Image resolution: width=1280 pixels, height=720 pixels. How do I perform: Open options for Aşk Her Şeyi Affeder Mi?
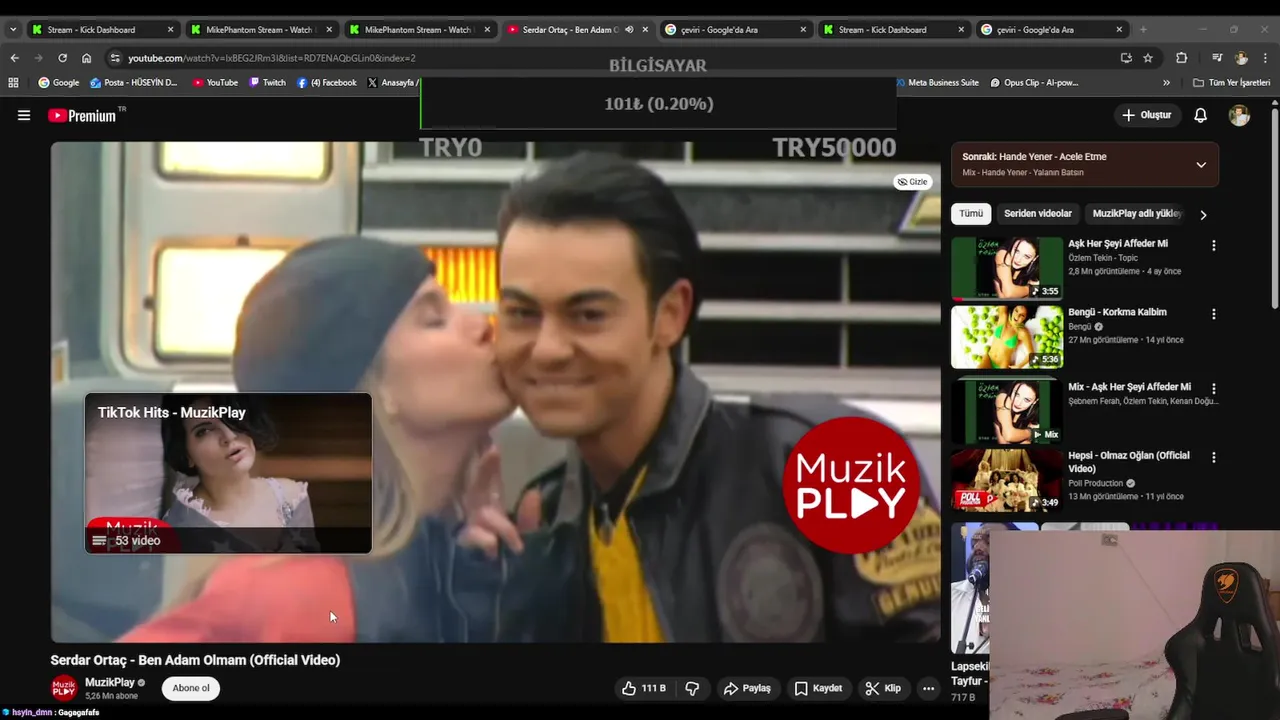(x=1214, y=245)
